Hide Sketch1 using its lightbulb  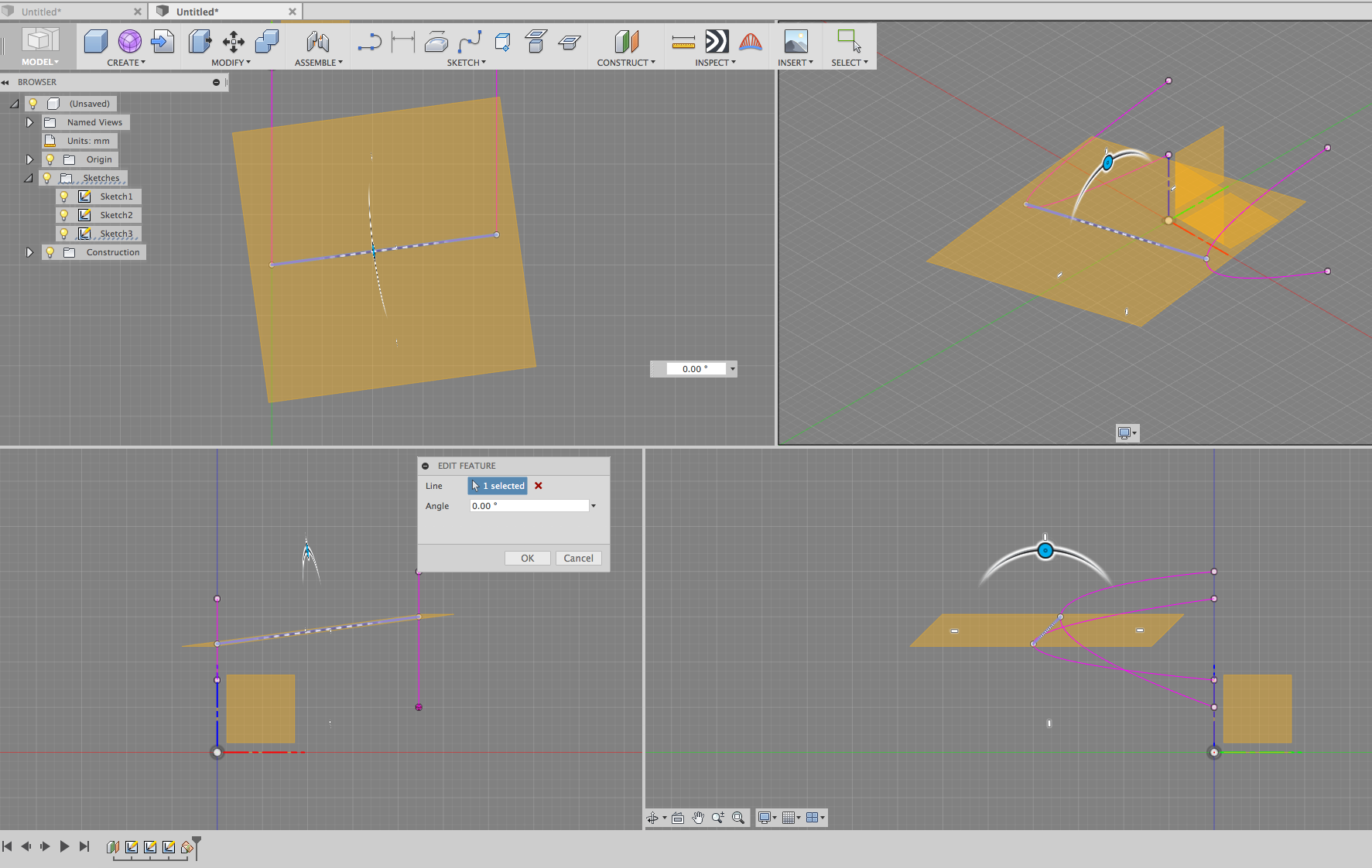64,196
